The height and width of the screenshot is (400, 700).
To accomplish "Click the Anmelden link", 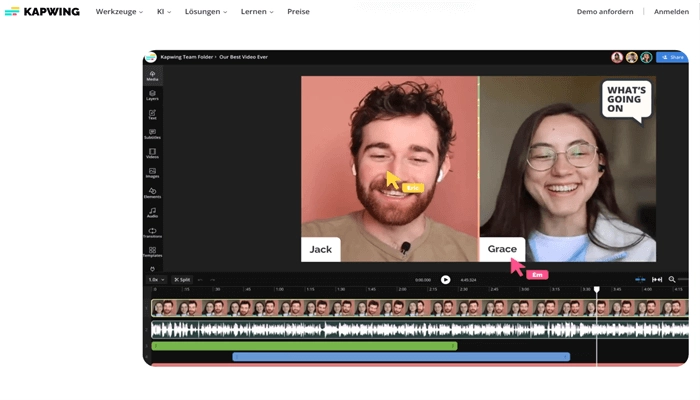I will (671, 12).
